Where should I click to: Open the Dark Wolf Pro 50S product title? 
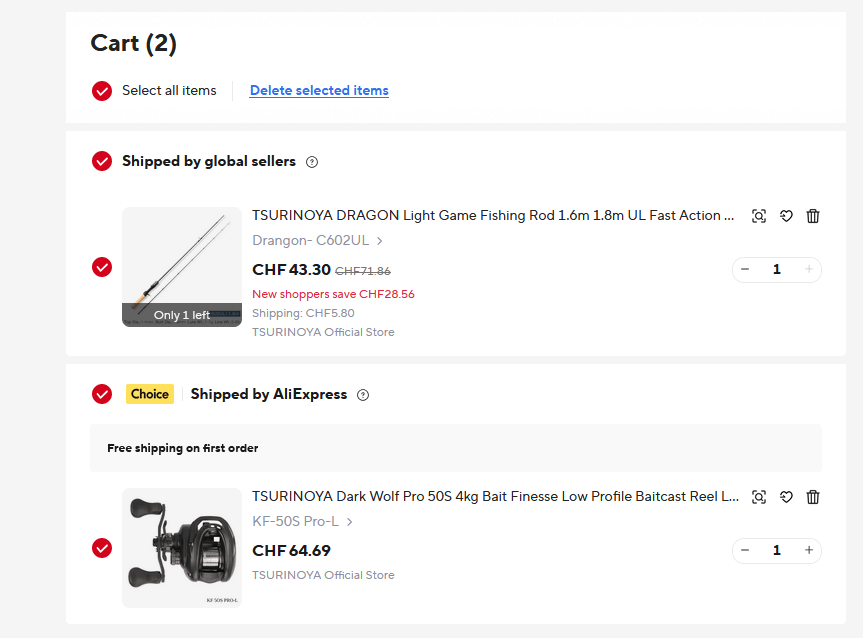pyautogui.click(x=495, y=496)
